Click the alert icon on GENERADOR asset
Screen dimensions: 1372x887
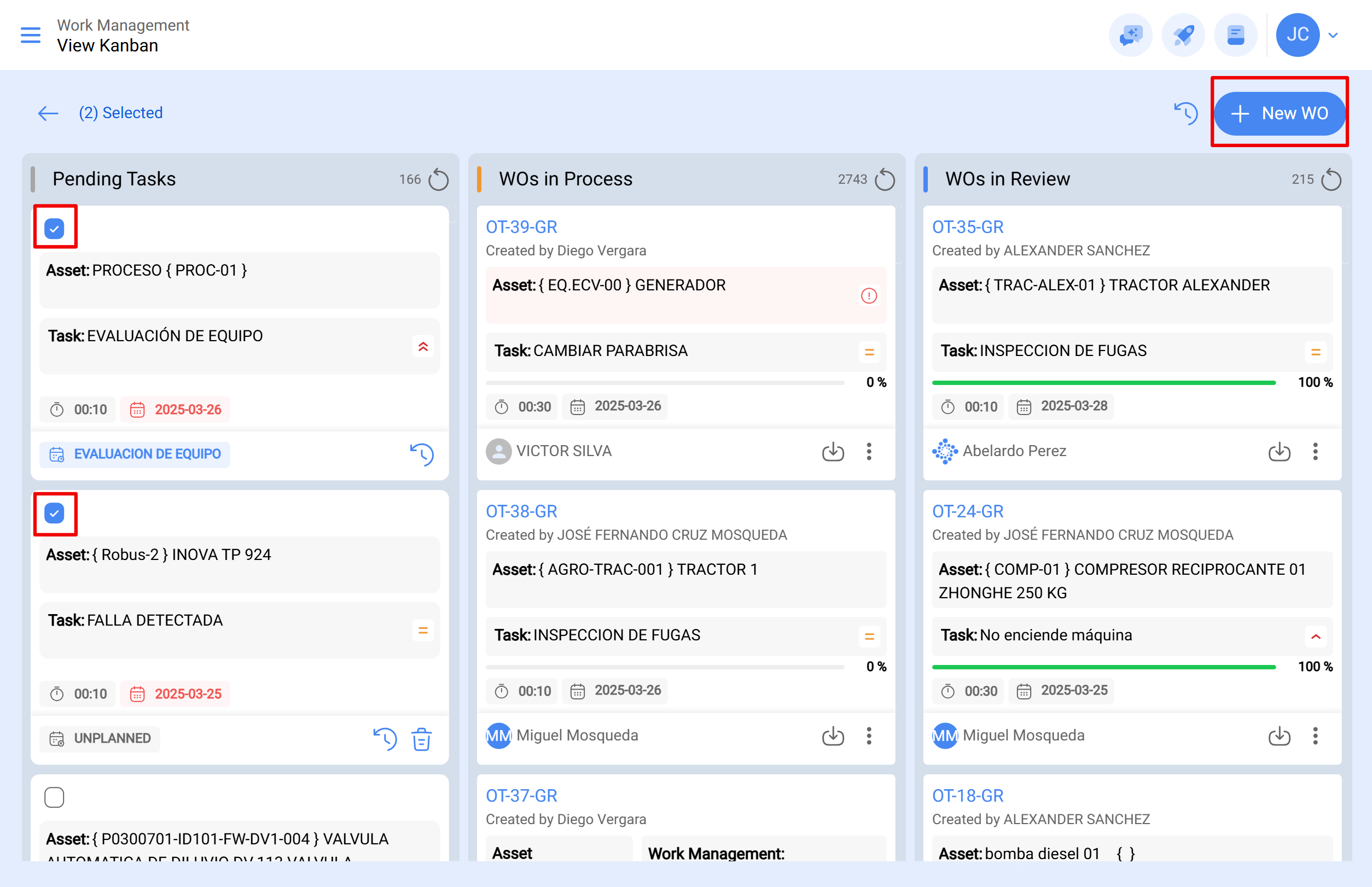pos(869,295)
